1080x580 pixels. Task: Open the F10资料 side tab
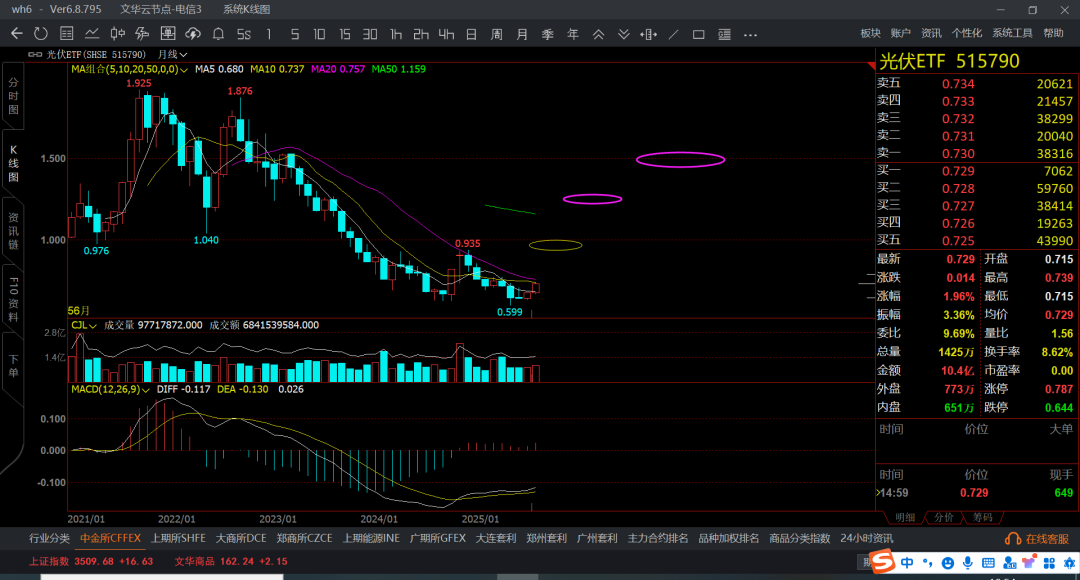click(13, 300)
